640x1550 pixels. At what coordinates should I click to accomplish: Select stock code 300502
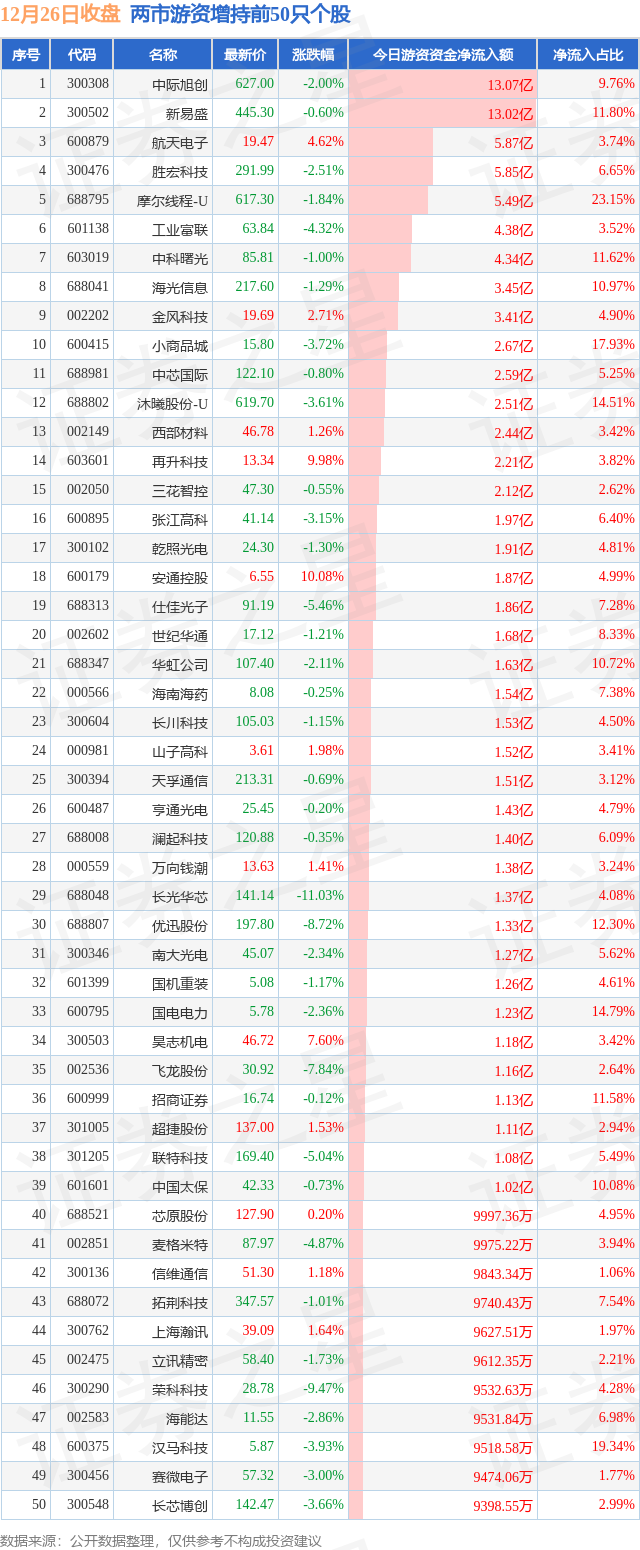click(x=88, y=113)
